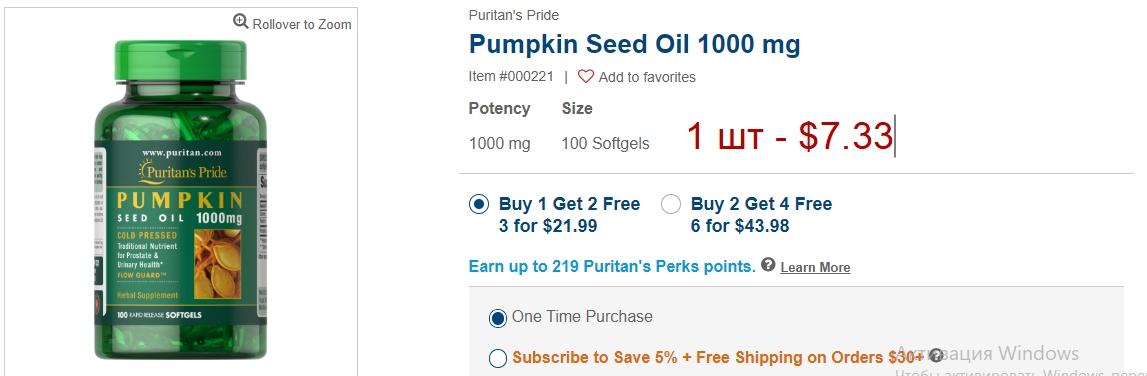The width and height of the screenshot is (1147, 376).
Task: Select the 100 Softgels size option
Action: click(x=605, y=143)
